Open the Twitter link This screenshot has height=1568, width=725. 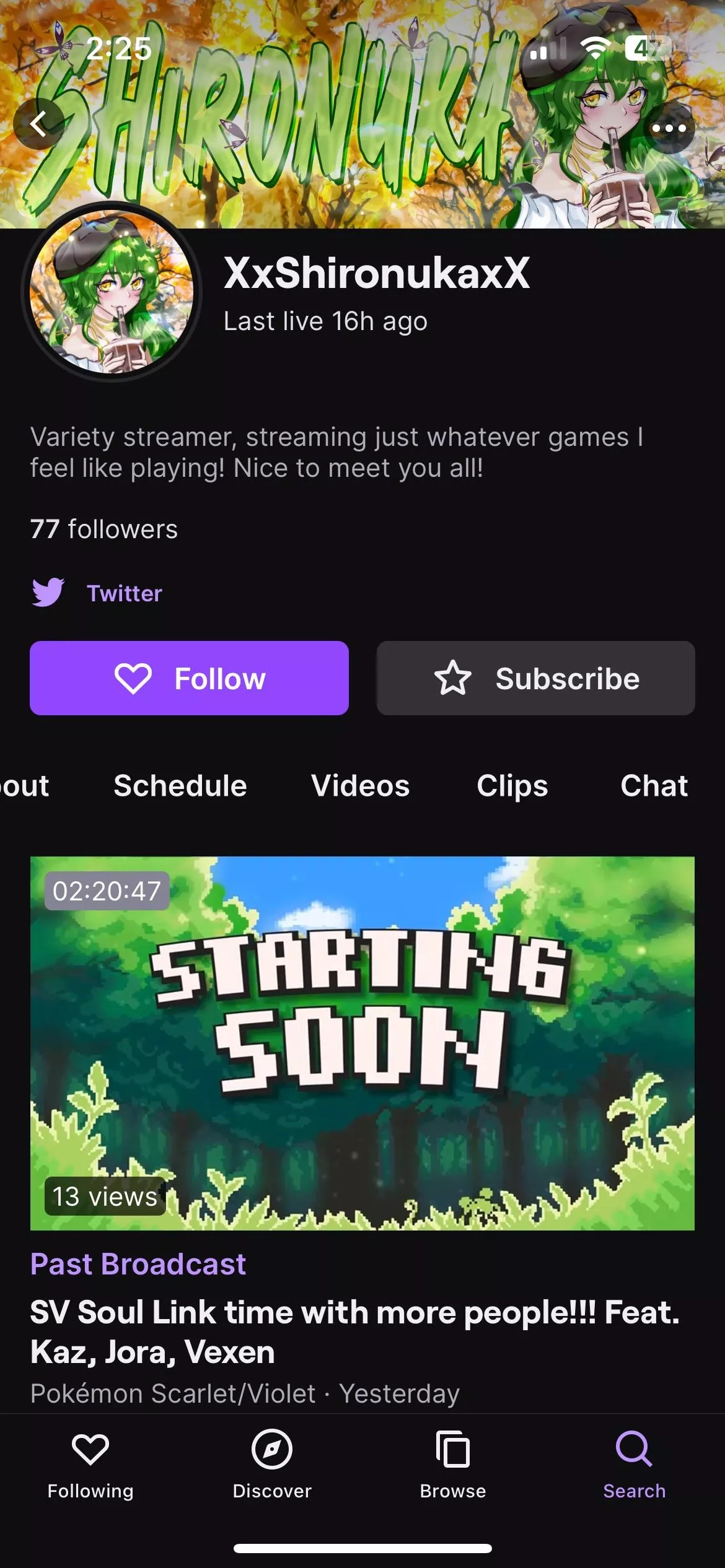tap(124, 593)
